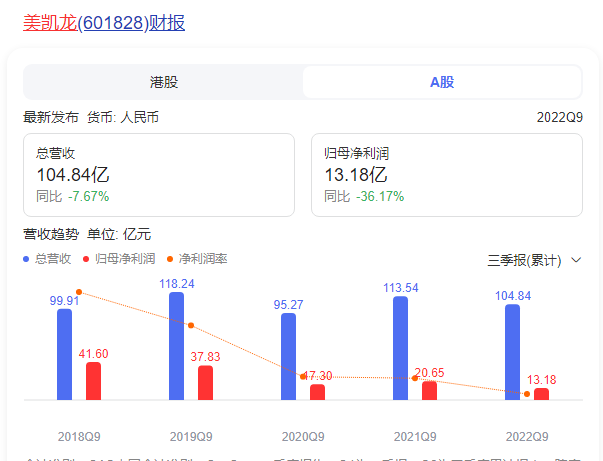The height and width of the screenshot is (461, 603).
Task: Toggle the 总营收 legend series
Action: (x=52, y=259)
